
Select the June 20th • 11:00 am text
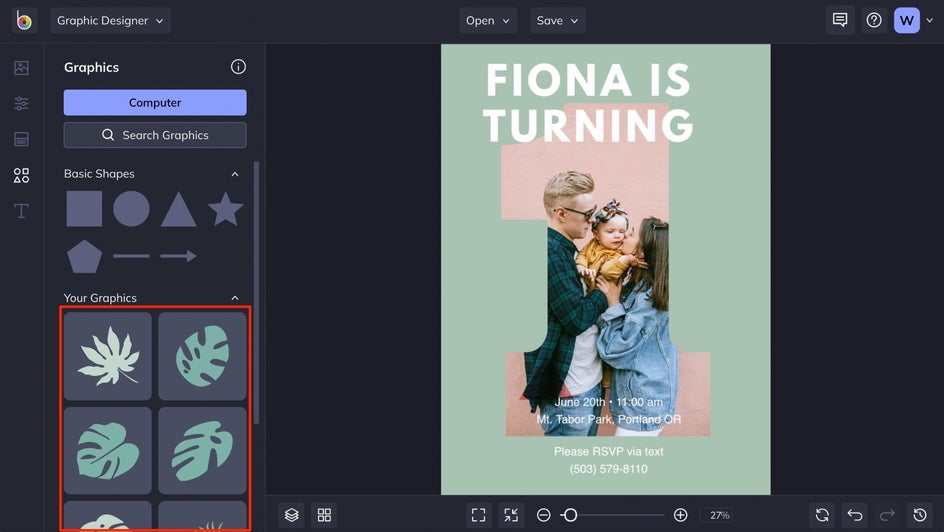click(x=609, y=402)
